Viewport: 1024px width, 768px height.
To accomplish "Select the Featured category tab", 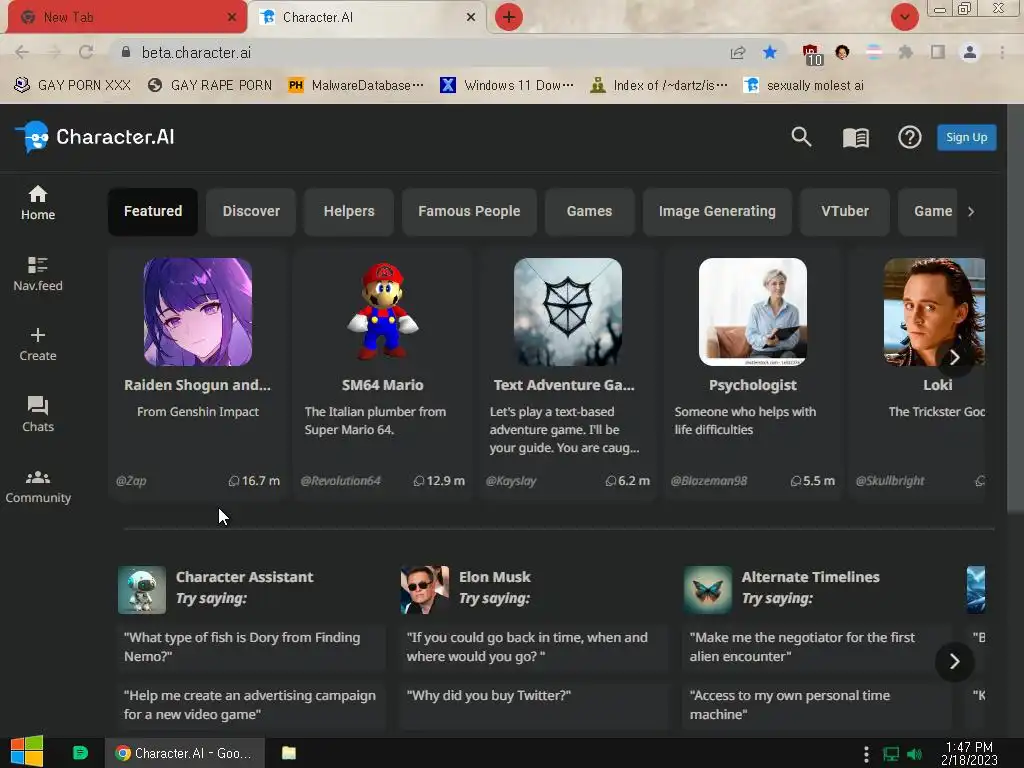I will coord(153,212).
